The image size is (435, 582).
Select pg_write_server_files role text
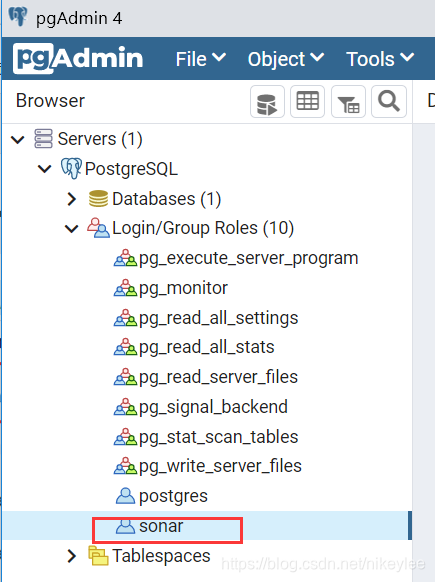220,466
